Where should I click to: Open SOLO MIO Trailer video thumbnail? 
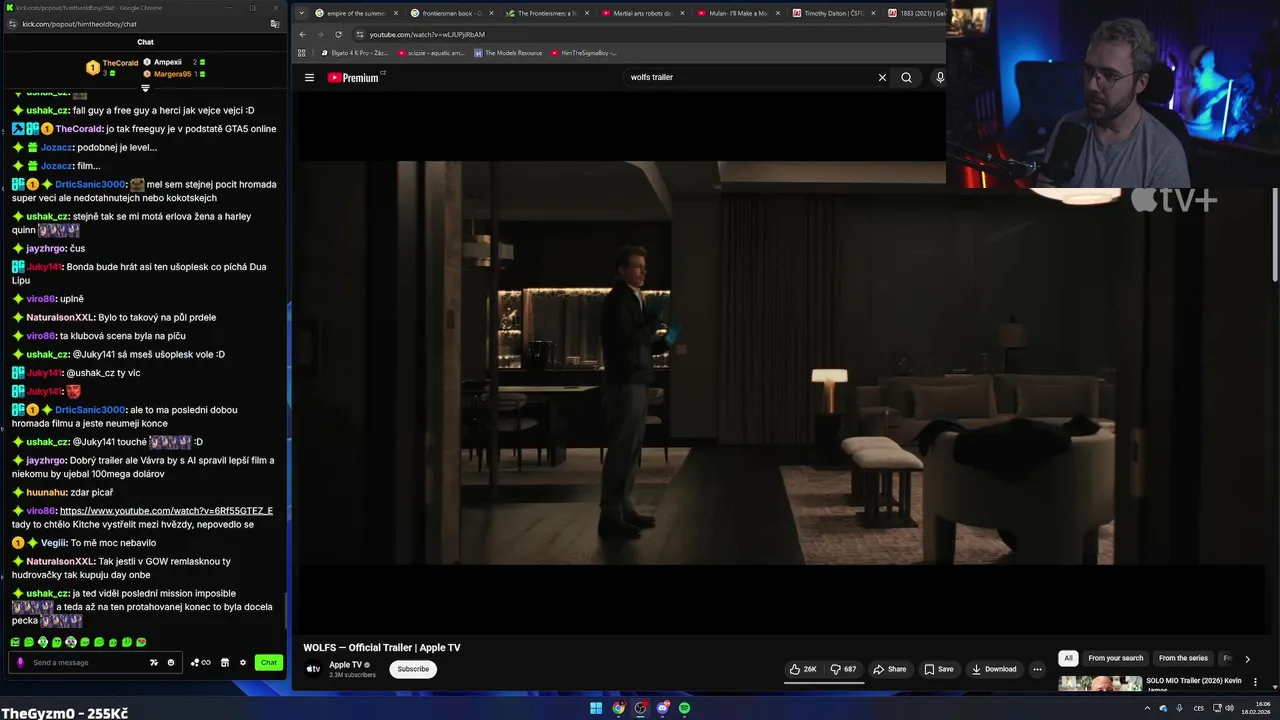[x=1100, y=684]
